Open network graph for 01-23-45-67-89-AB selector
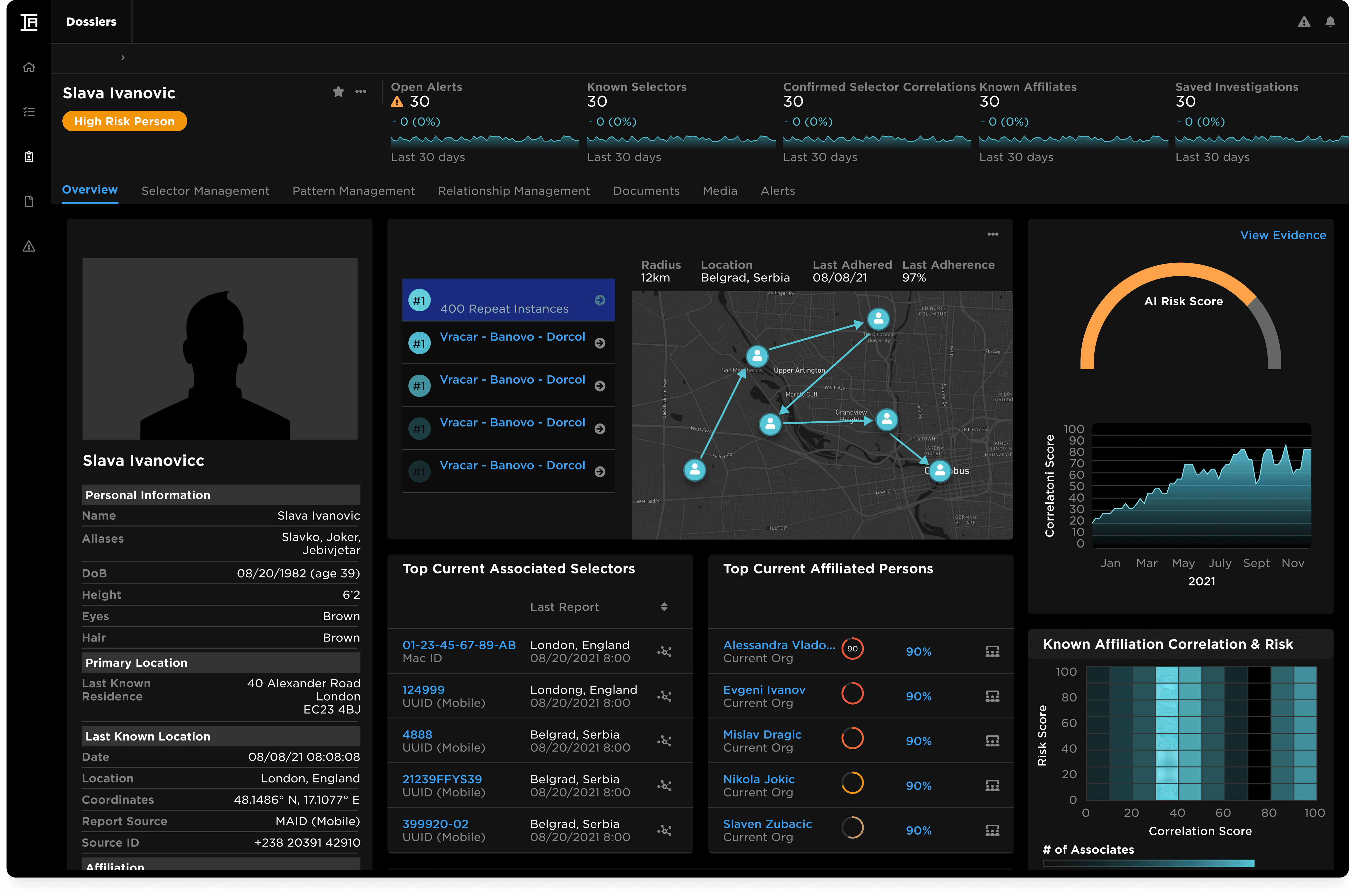 (664, 651)
